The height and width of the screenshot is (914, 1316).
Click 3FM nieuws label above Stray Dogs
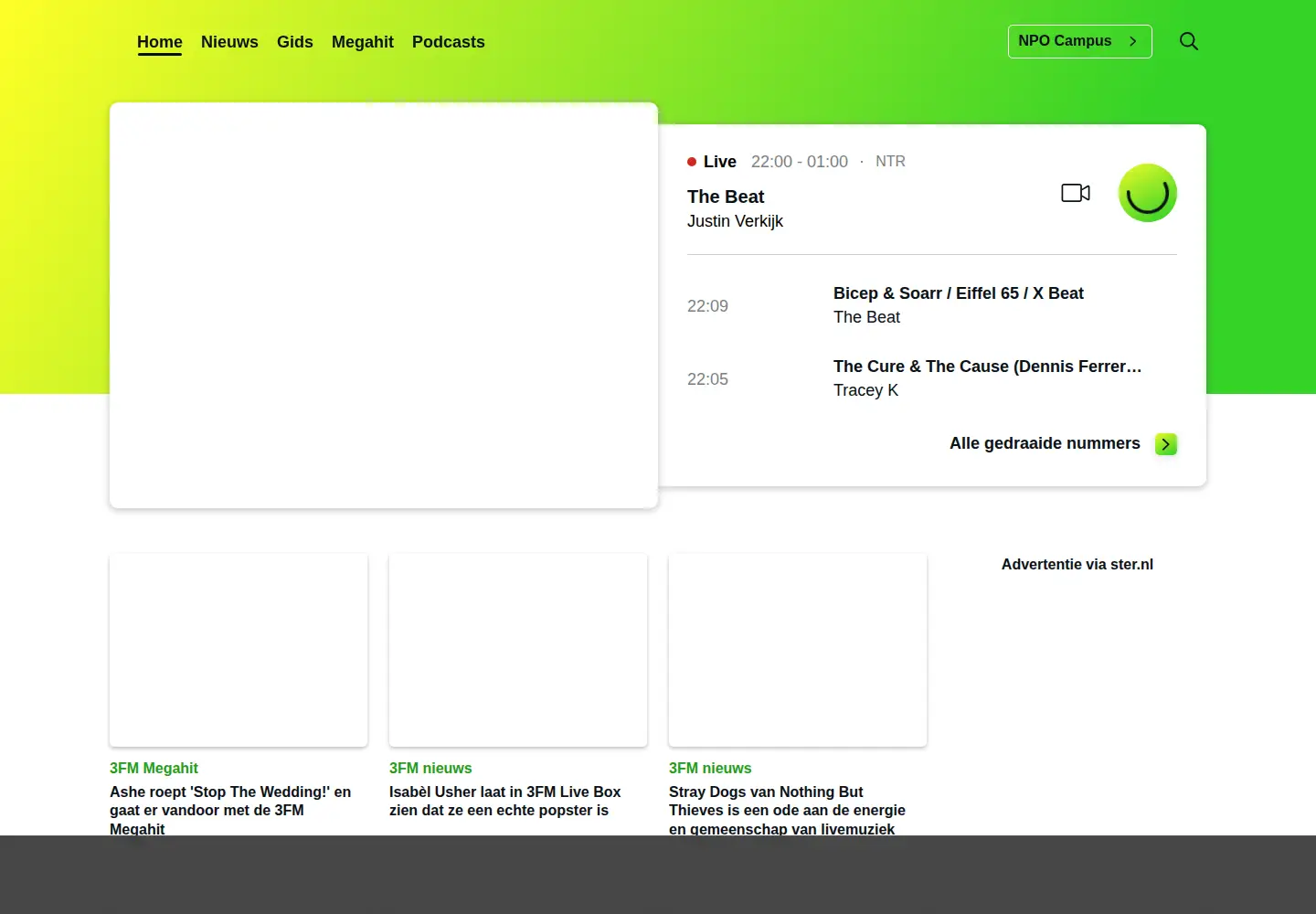710,769
